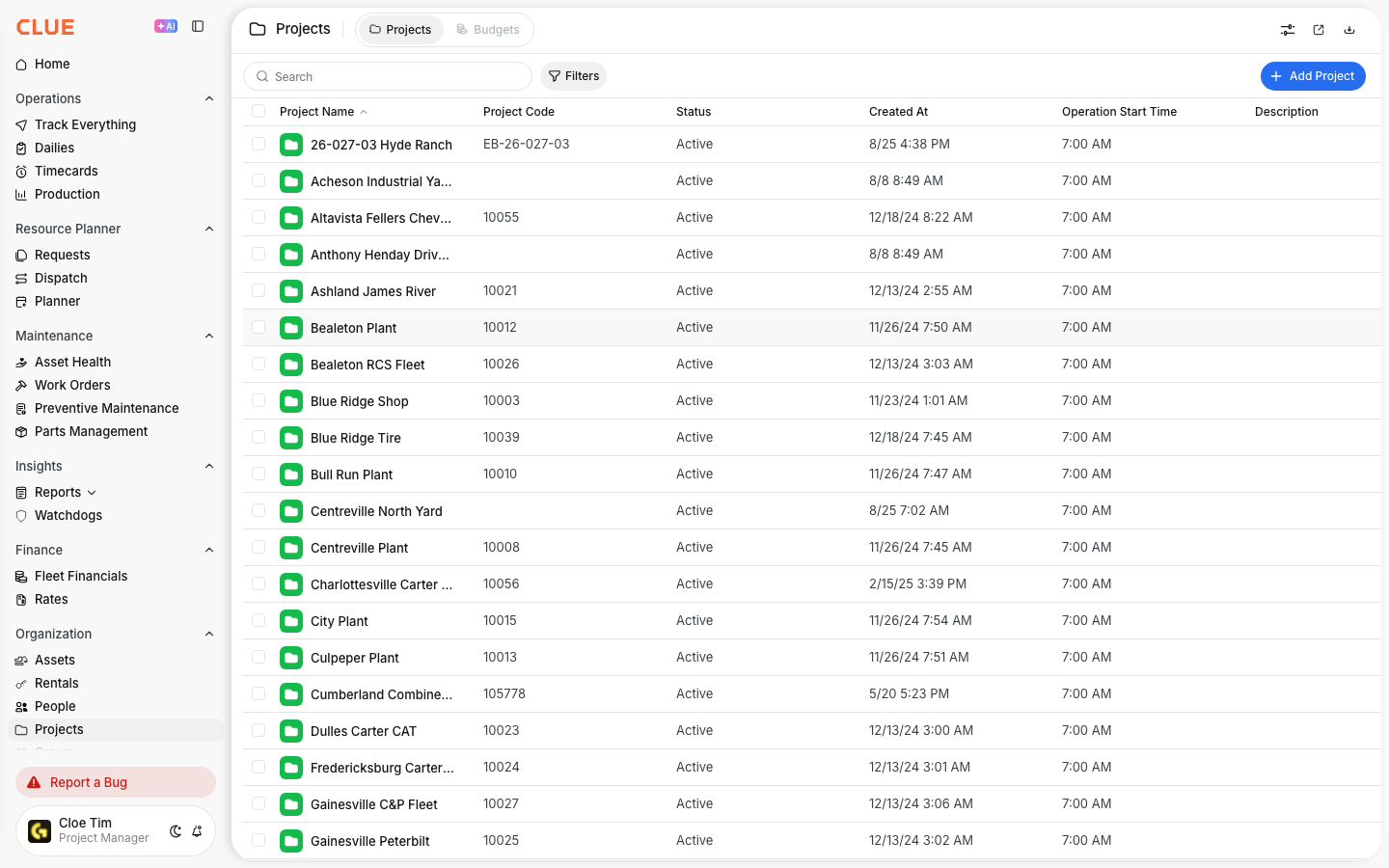Click the Timecards stopwatch icon

21,172
